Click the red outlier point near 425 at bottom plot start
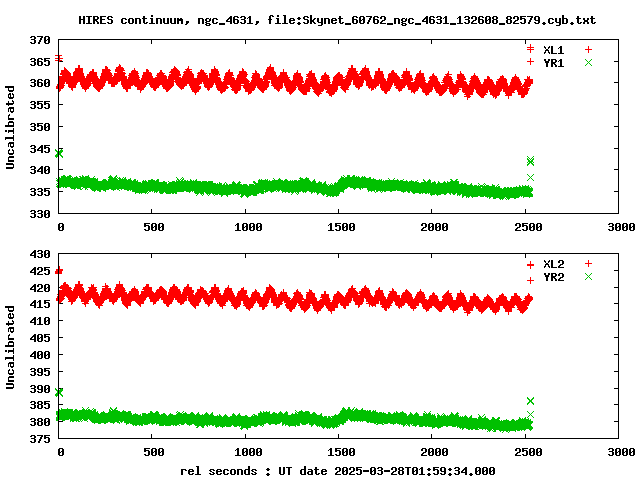This screenshot has height=480, width=640. click(x=59, y=271)
